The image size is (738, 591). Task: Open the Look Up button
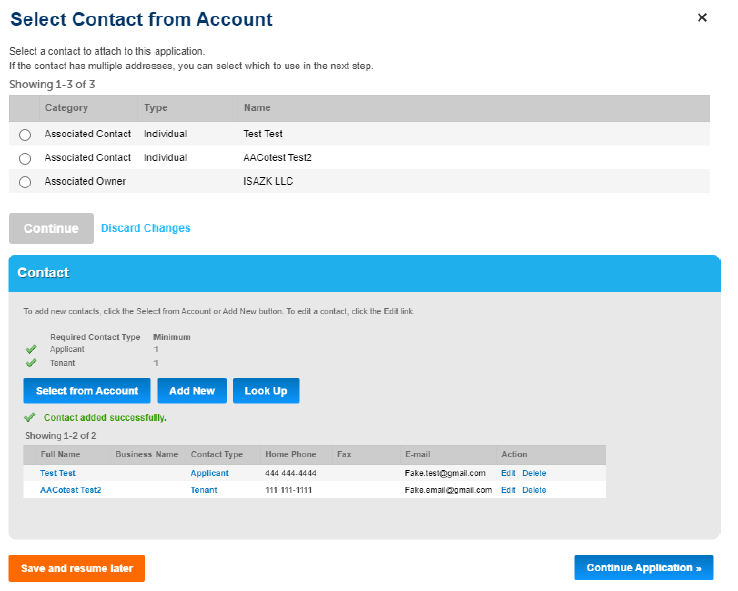tap(266, 391)
